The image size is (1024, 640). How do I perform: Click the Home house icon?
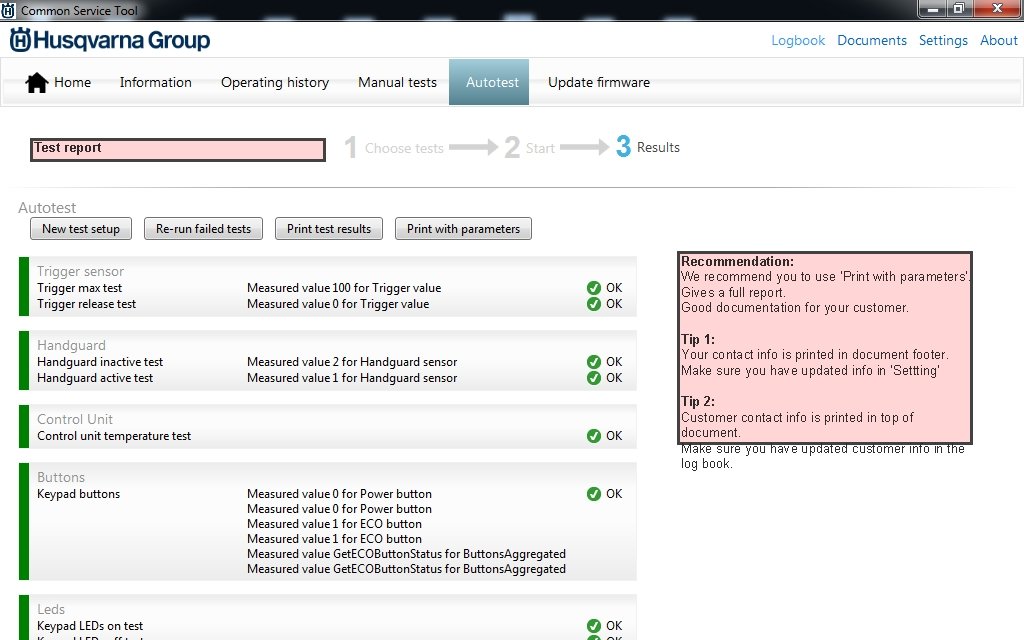pos(37,82)
